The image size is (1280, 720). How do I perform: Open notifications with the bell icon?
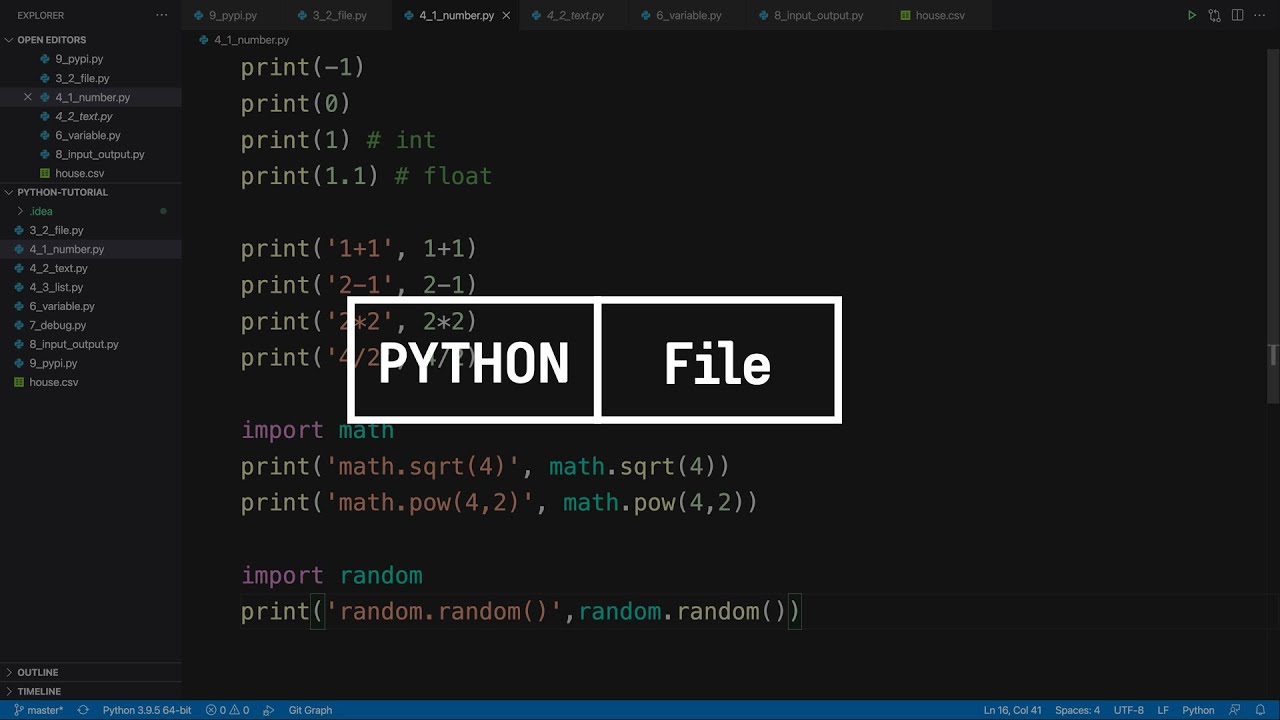[1260, 710]
